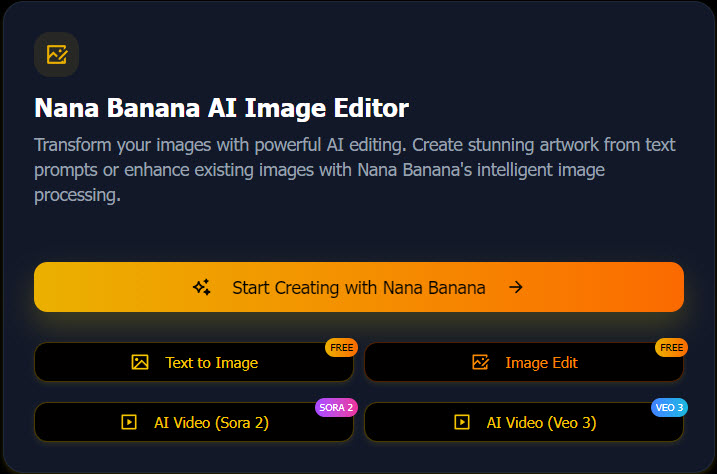Launch AI Video (Sora 2)

[194, 422]
